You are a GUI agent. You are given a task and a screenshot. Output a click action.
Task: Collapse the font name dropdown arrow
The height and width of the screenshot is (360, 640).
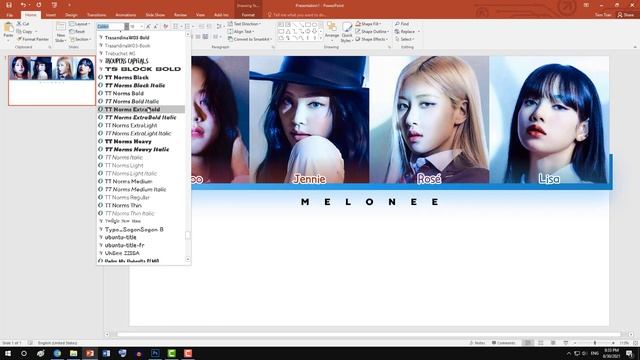127,27
